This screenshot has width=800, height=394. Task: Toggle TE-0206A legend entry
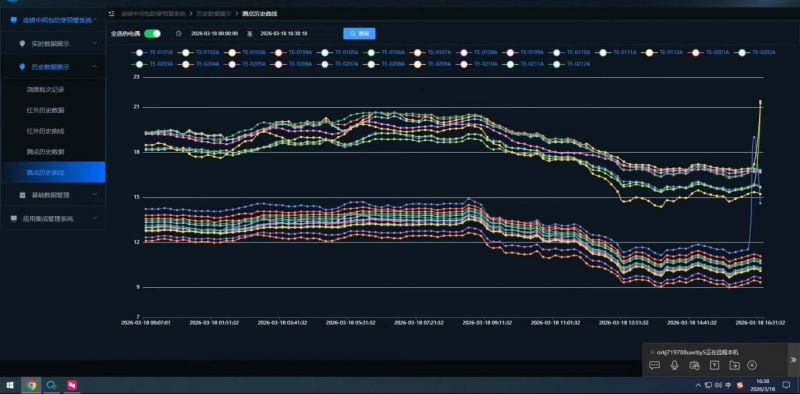(x=292, y=64)
